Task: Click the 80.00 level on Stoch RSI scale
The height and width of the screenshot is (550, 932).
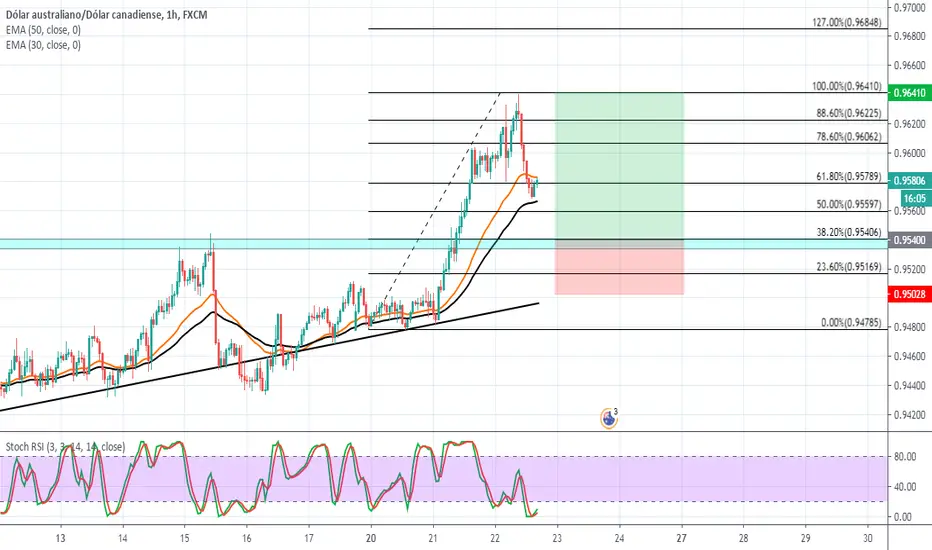Action: (905, 457)
